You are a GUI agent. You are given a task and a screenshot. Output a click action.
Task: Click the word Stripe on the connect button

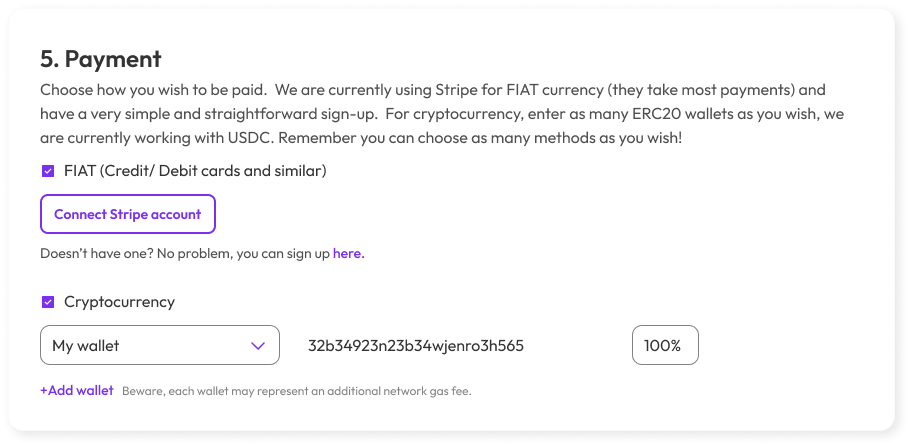point(132,214)
